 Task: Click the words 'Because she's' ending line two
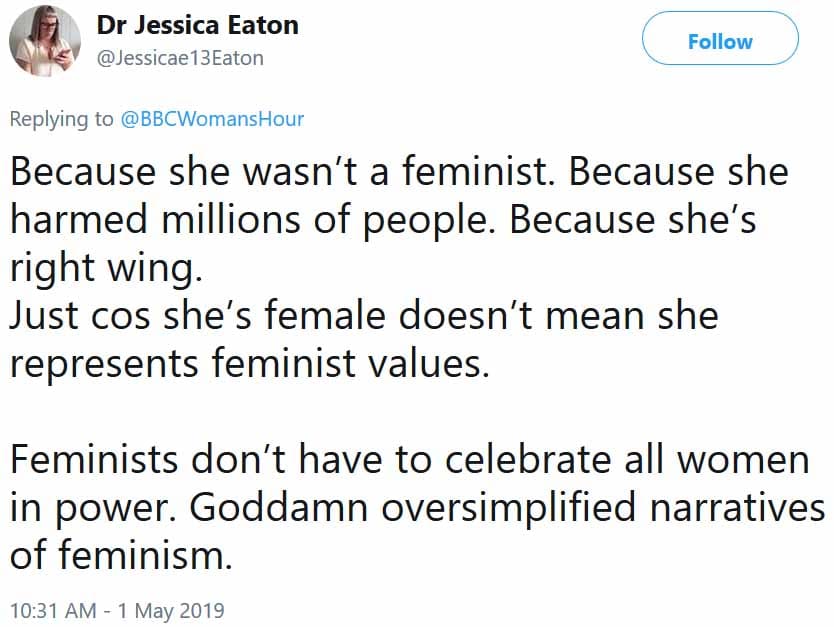point(633,219)
